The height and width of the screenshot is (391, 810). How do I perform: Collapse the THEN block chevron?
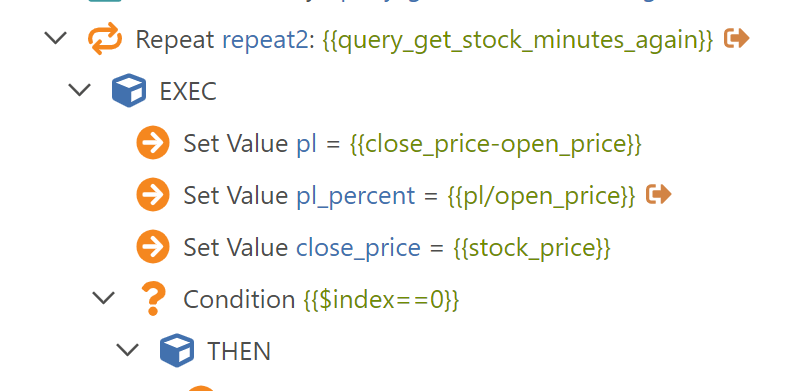pyautogui.click(x=128, y=350)
